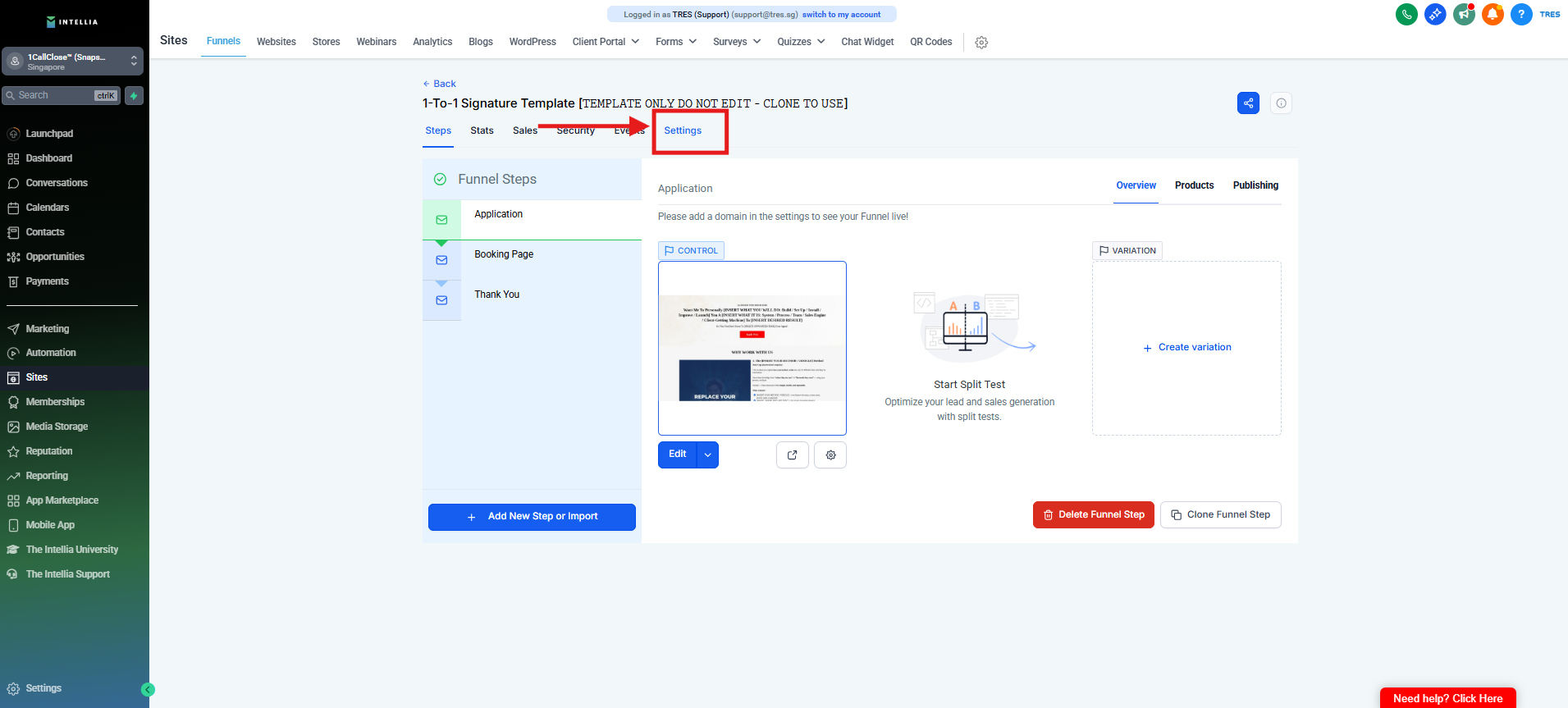Open Memberships in the sidebar
Screen dimensions: 1568x708
[55, 402]
